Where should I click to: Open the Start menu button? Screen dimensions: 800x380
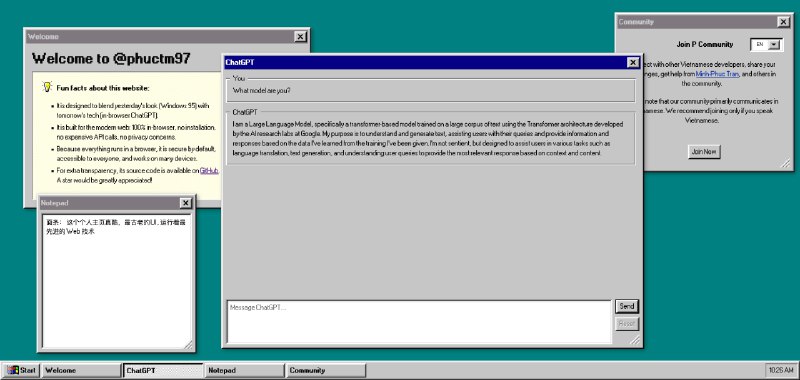[20, 370]
